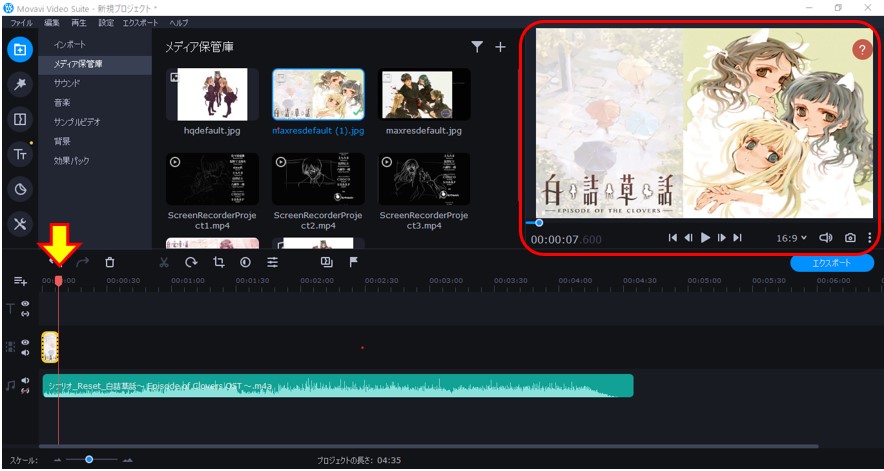884x471 pixels.
Task: Open the 再生 menu
Action: pyautogui.click(x=79, y=23)
